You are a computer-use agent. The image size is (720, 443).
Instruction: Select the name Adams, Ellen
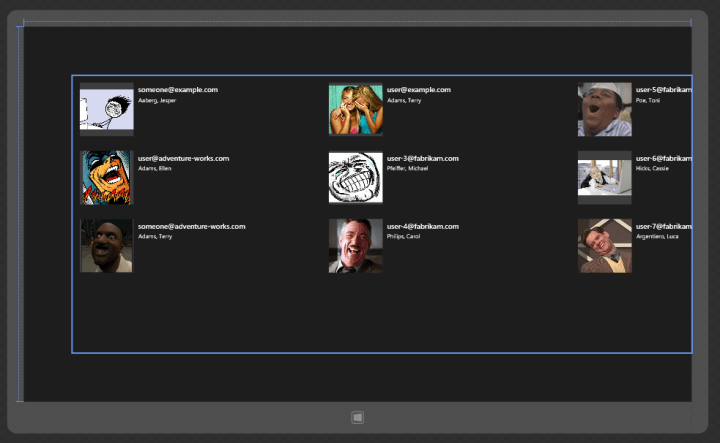[x=154, y=168]
